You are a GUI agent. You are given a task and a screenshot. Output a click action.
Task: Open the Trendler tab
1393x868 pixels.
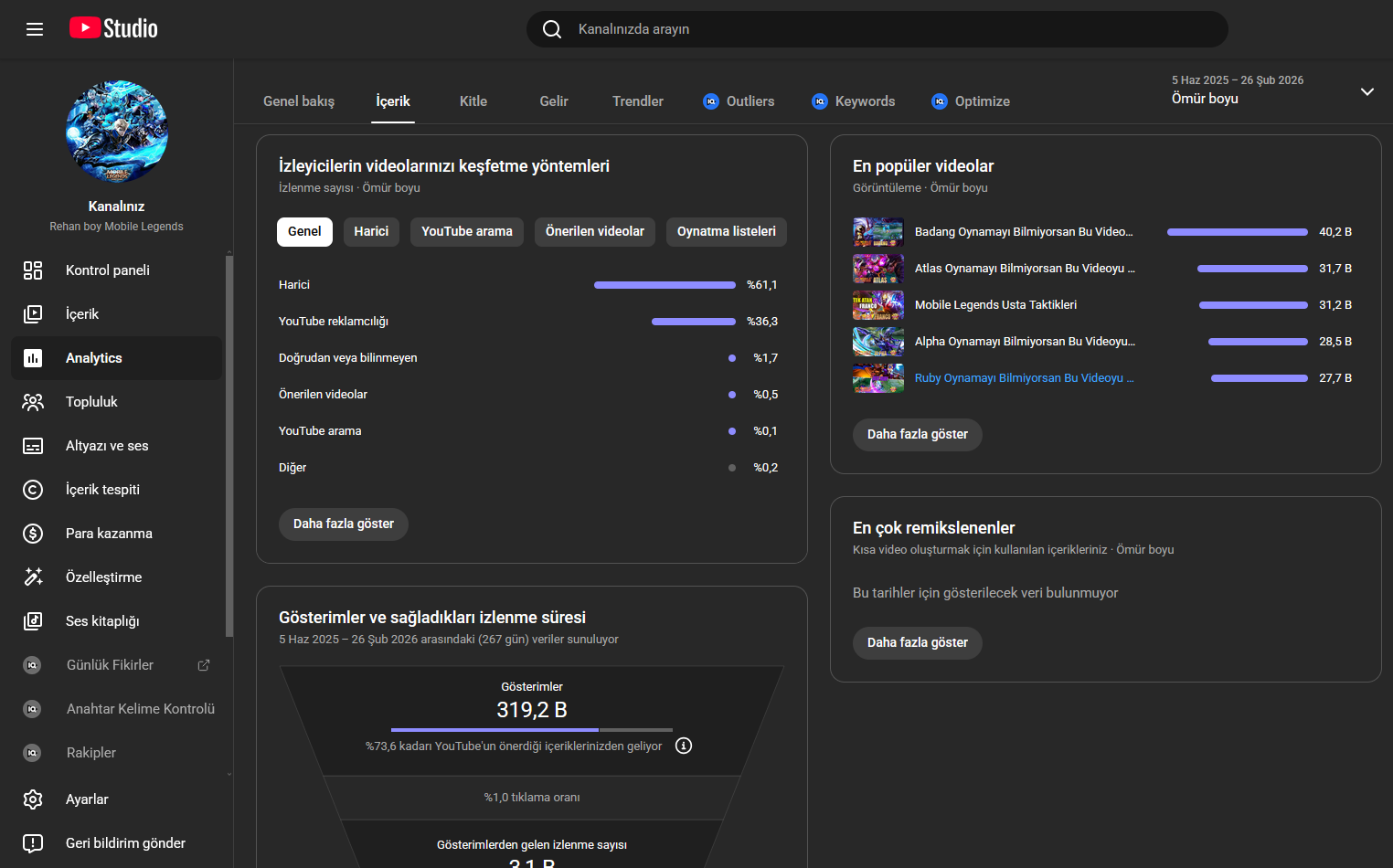pos(638,101)
